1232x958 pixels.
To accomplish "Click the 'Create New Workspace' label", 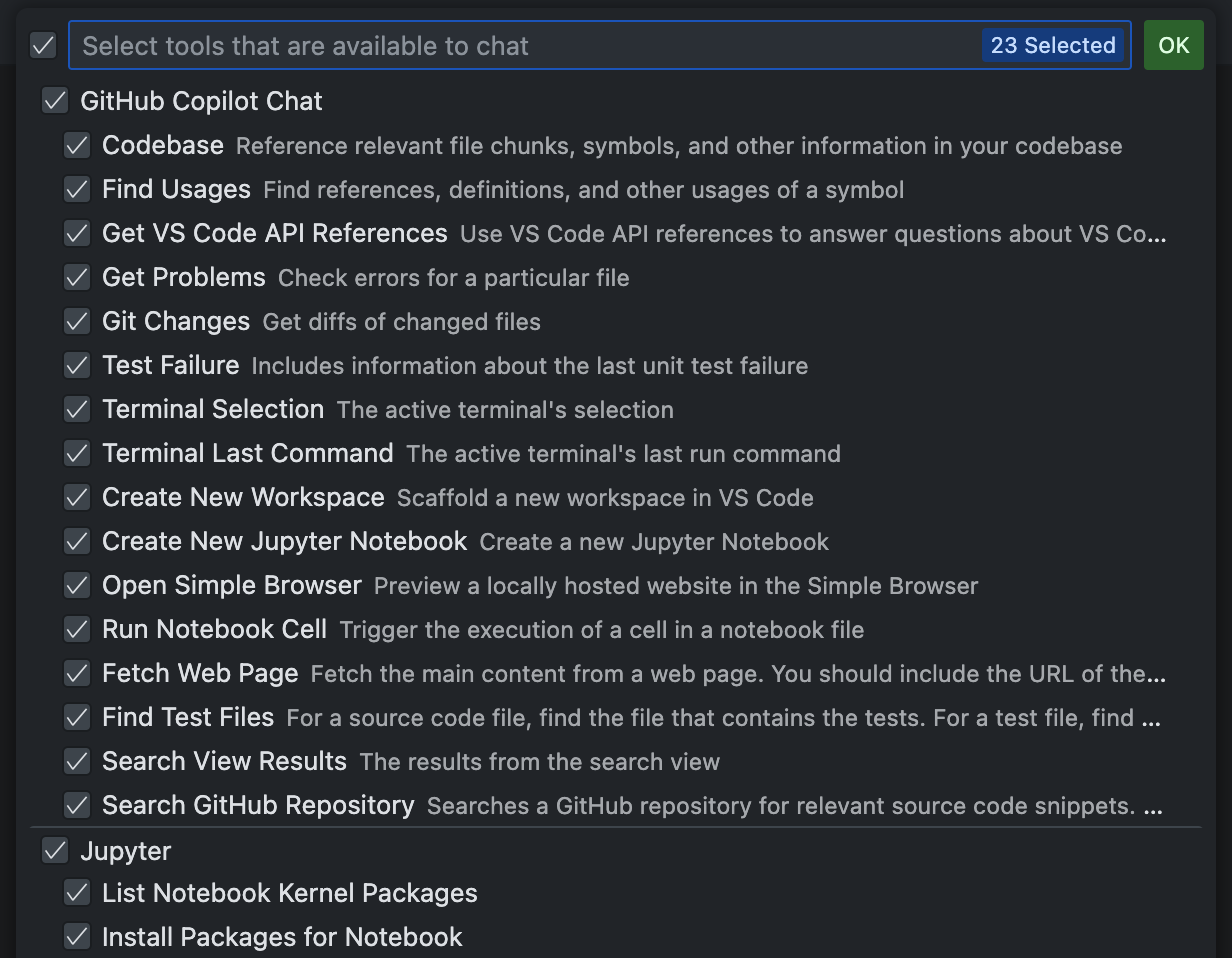I will [x=243, y=497].
